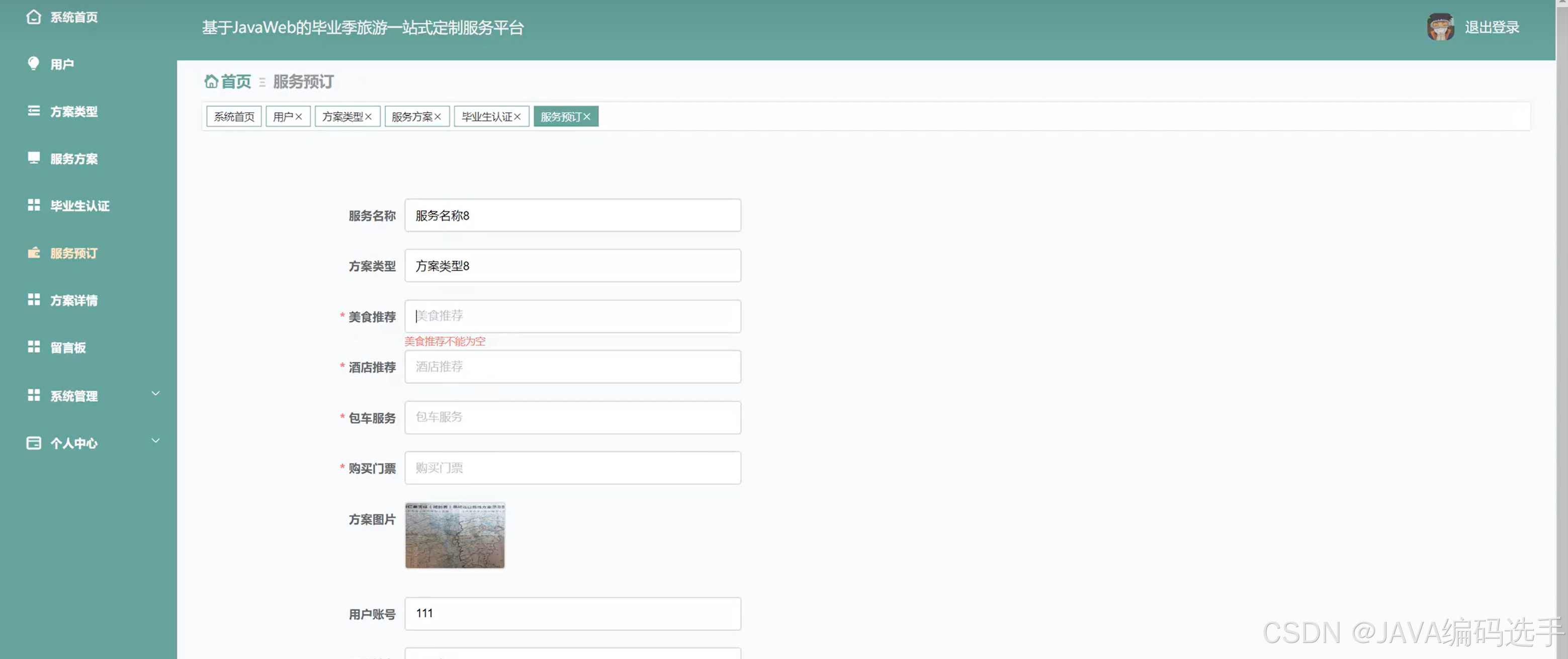Click the 方案图片 map thumbnail
Screen dimensions: 1568x659
tap(455, 535)
